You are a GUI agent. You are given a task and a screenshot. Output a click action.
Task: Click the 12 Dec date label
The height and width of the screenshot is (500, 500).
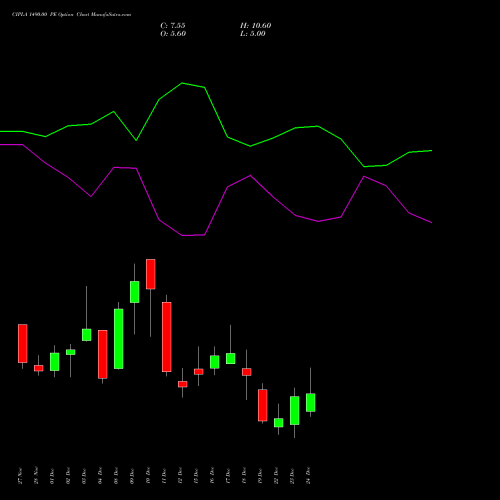[x=180, y=476]
